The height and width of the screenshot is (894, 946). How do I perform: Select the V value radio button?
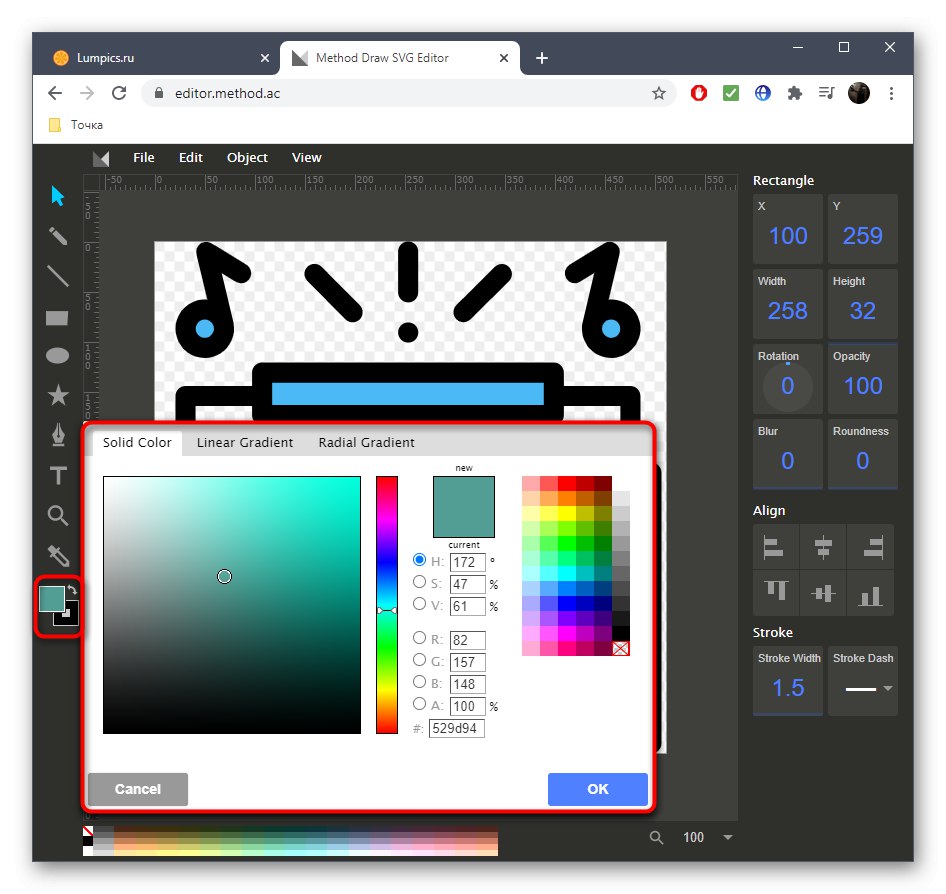coord(419,603)
